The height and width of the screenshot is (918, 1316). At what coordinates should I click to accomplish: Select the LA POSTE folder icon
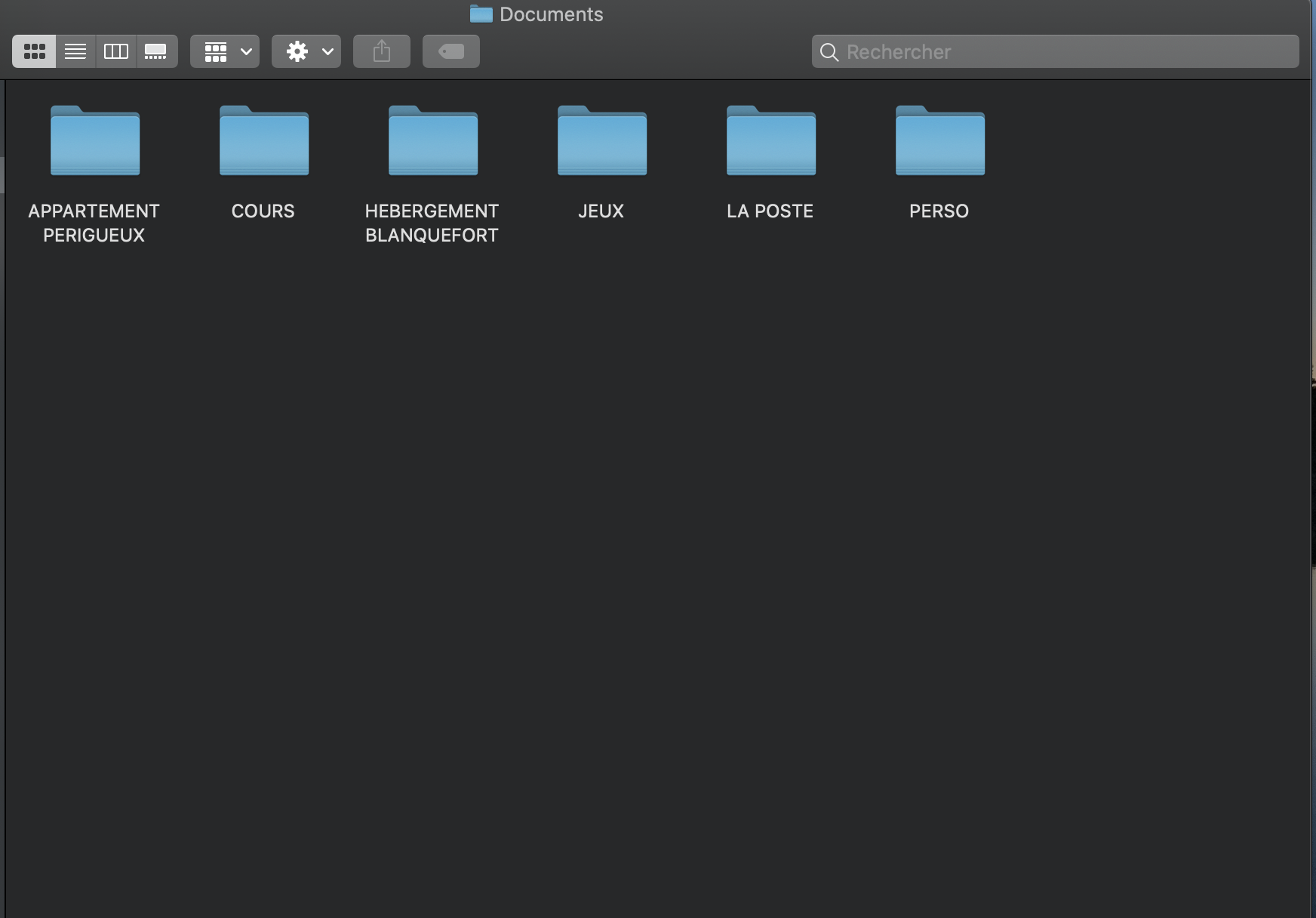coord(771,140)
